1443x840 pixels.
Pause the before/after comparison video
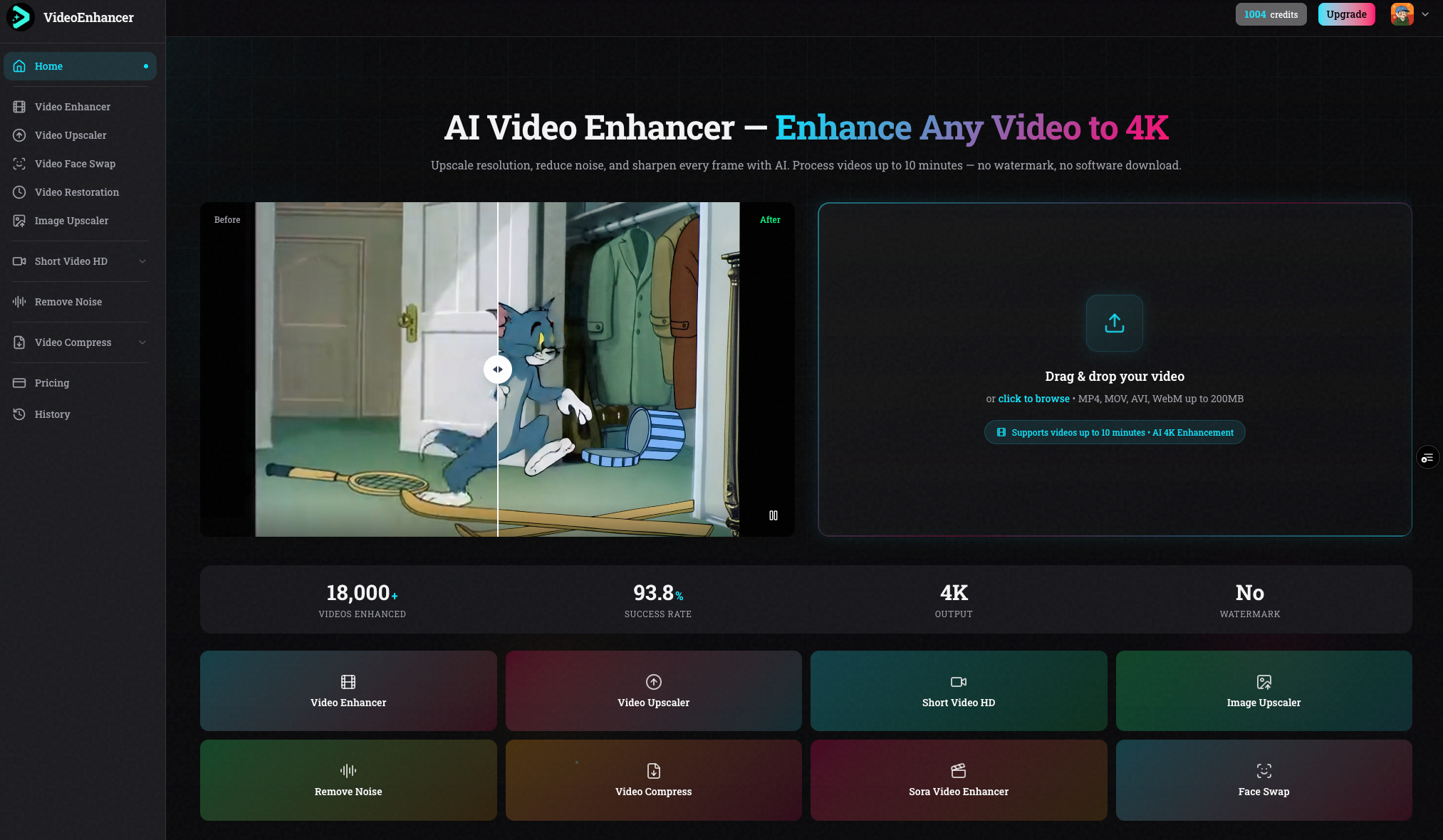point(773,515)
